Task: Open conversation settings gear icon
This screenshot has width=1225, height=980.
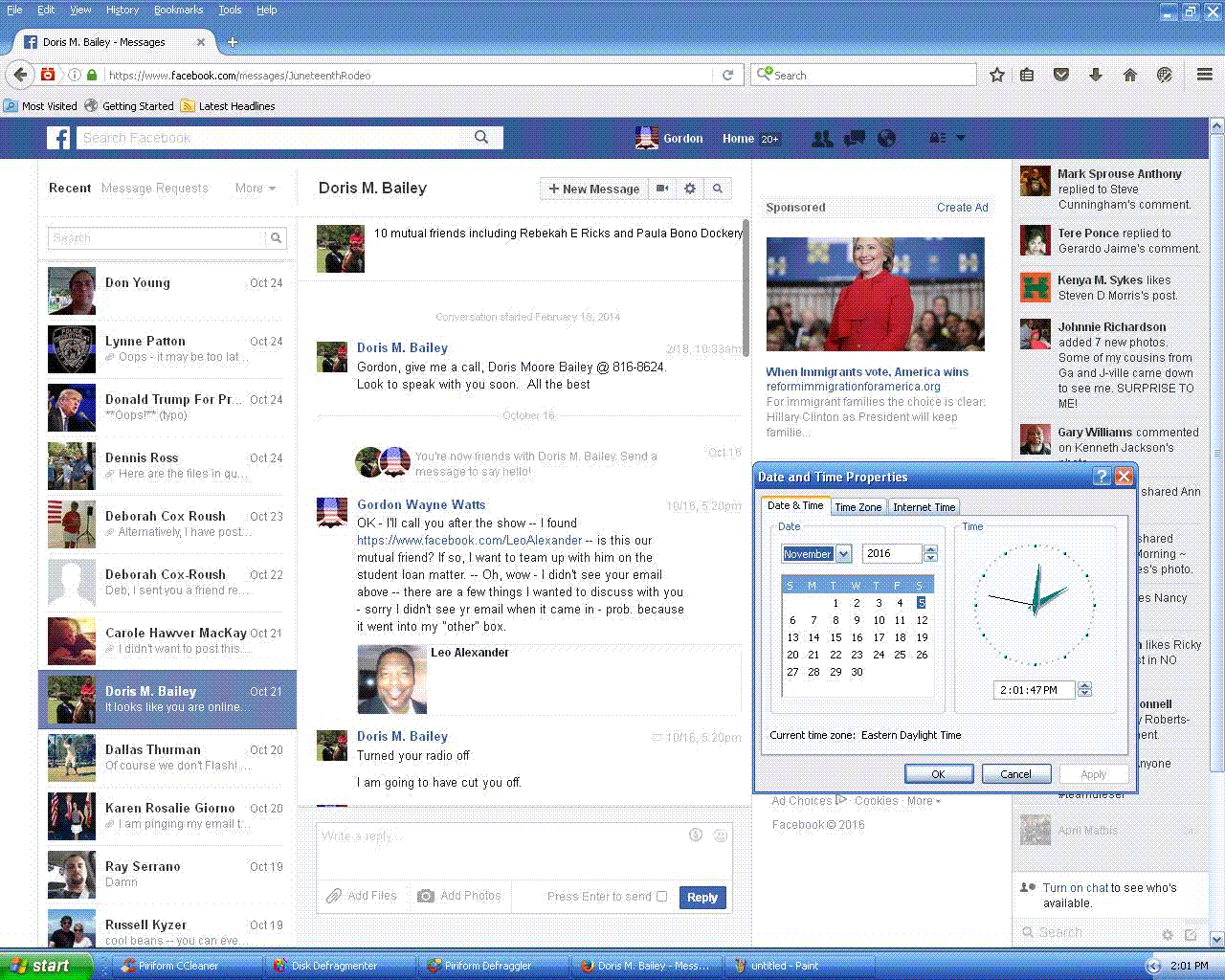Action: point(690,189)
